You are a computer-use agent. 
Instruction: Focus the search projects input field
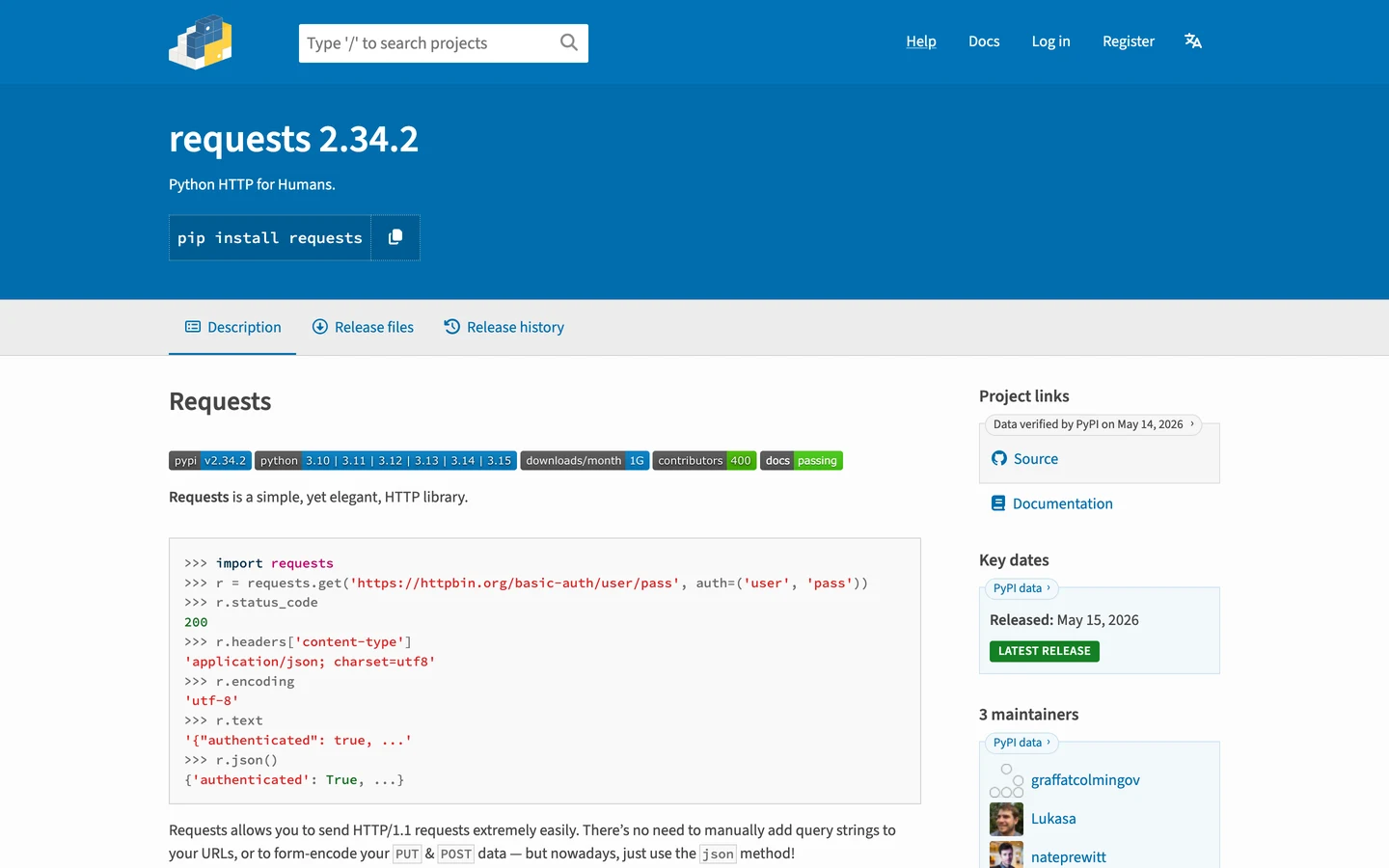pos(430,43)
